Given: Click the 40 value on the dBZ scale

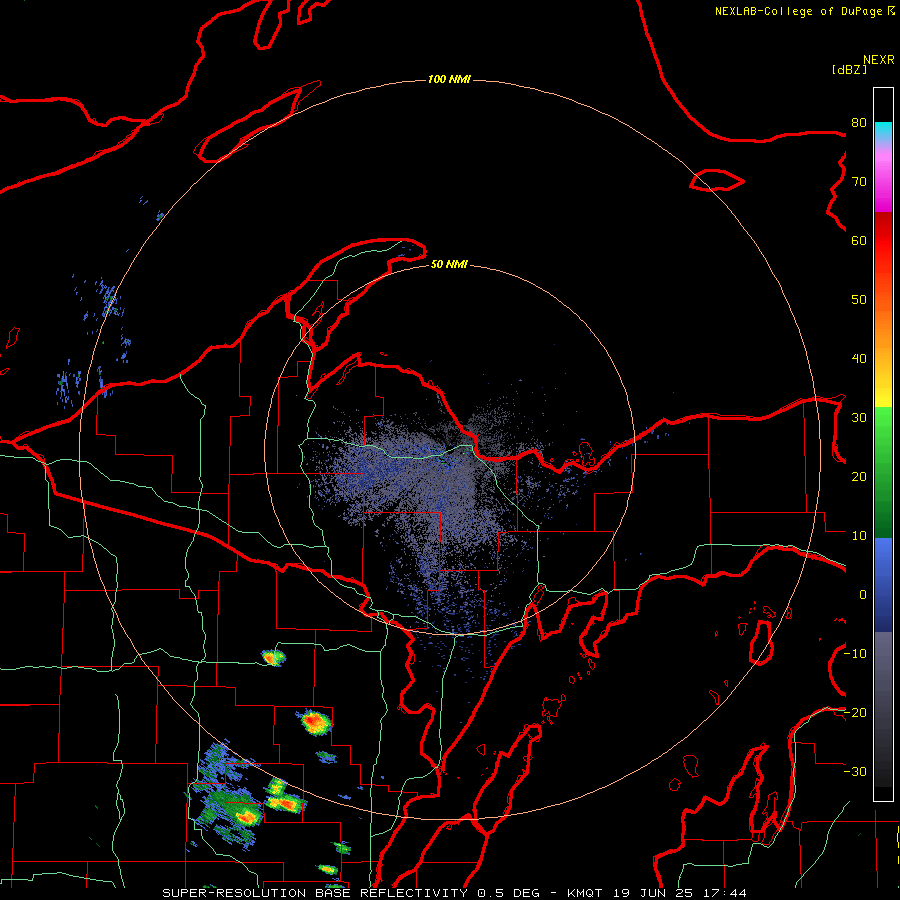Looking at the screenshot, I should 859,359.
